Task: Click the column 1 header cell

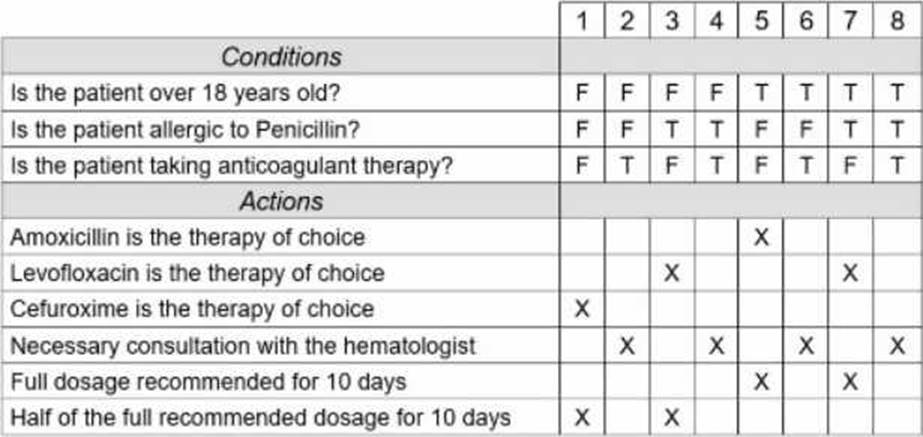Action: point(582,21)
